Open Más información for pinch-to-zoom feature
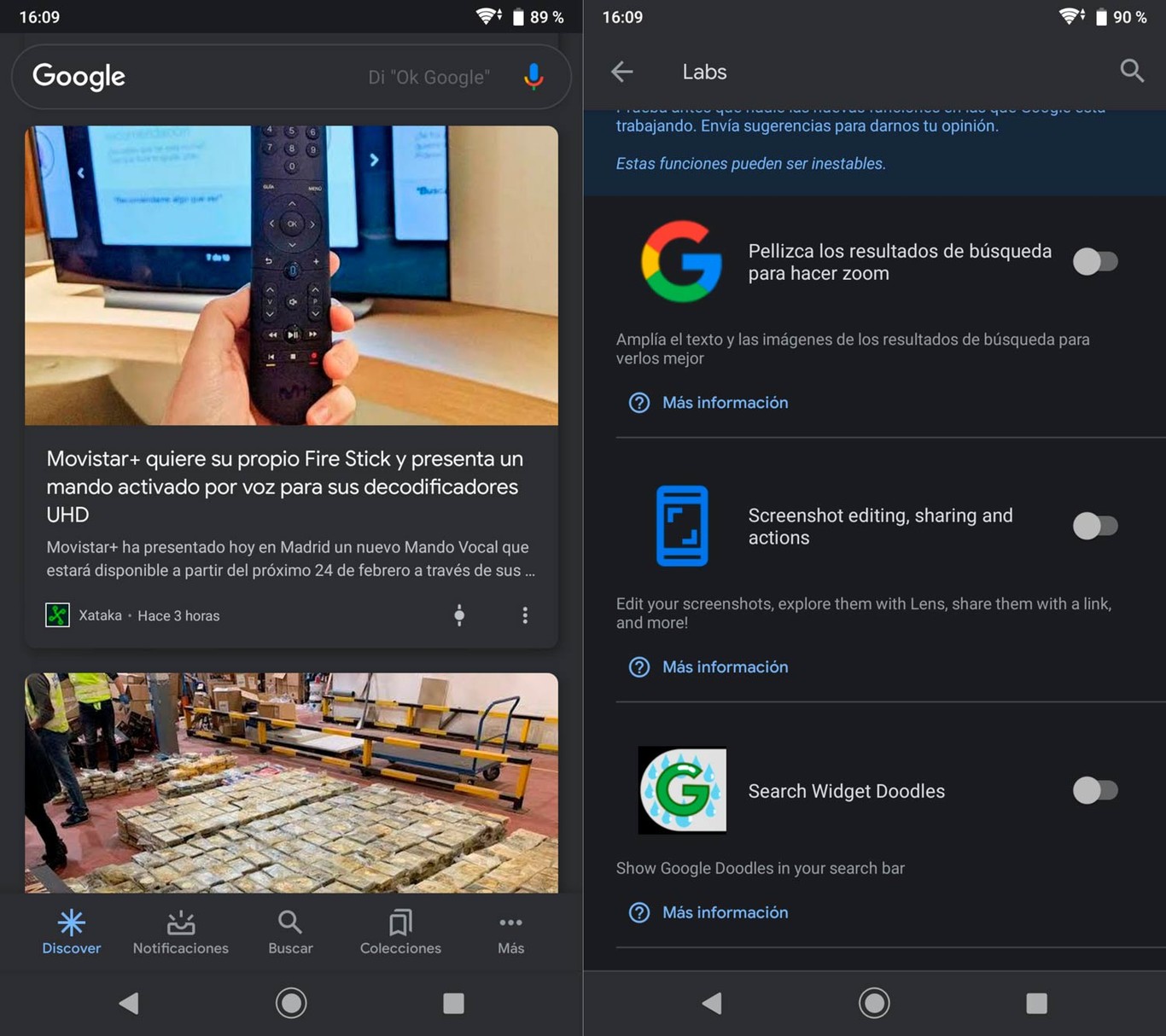The width and height of the screenshot is (1166, 1036). [726, 403]
